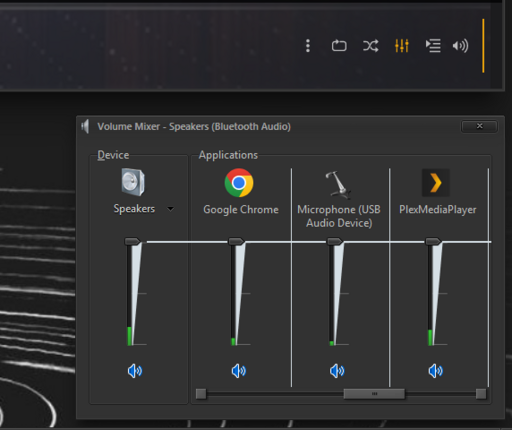Screen dimensions: 512x430
Task: Open the orange equalizer settings icon
Action: pyautogui.click(x=402, y=46)
